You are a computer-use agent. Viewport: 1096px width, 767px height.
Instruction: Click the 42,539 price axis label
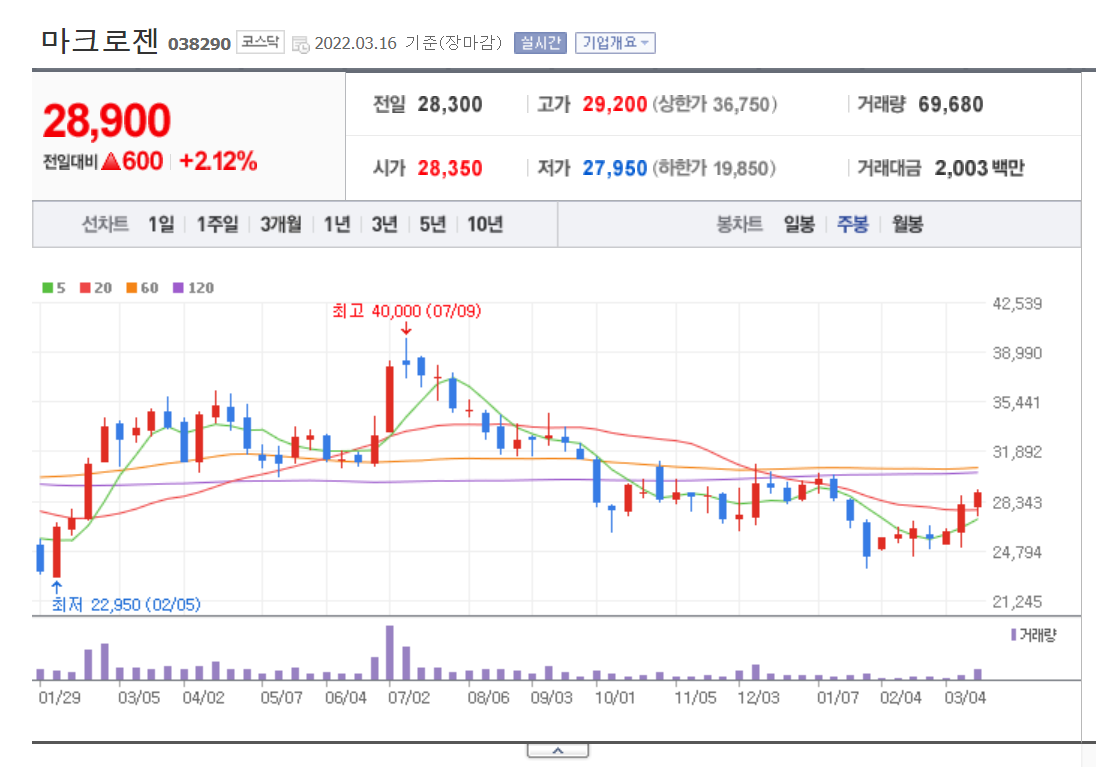click(1017, 303)
